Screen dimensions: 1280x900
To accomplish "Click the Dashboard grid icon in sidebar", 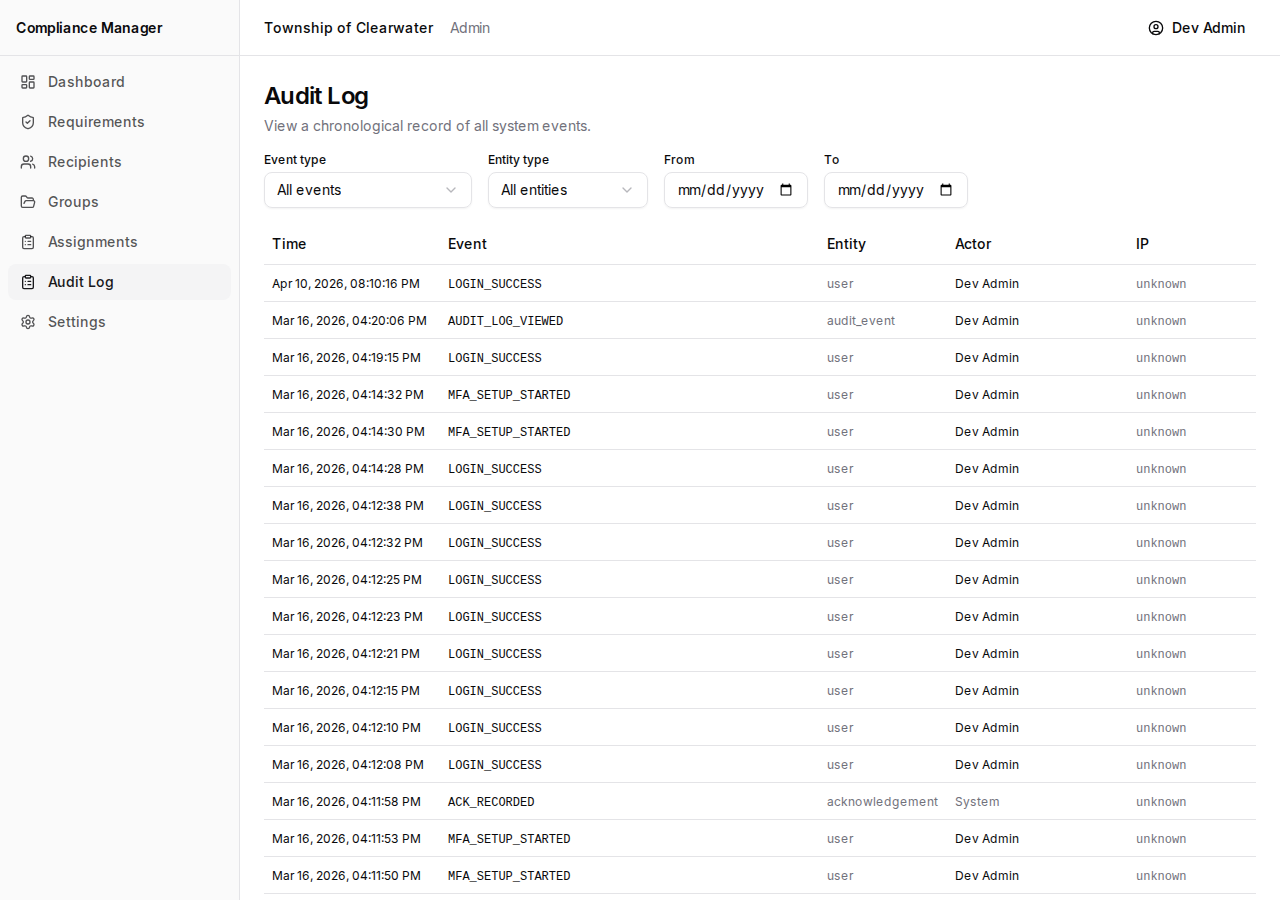I will coord(28,82).
